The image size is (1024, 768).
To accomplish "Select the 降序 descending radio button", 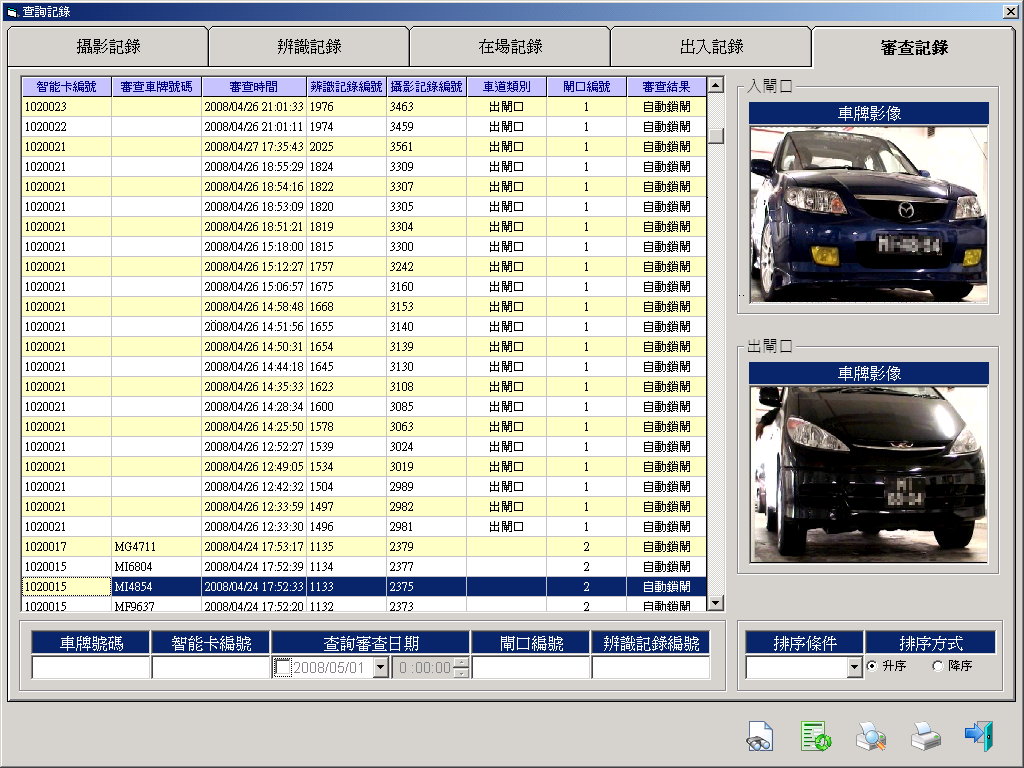I will [x=937, y=666].
